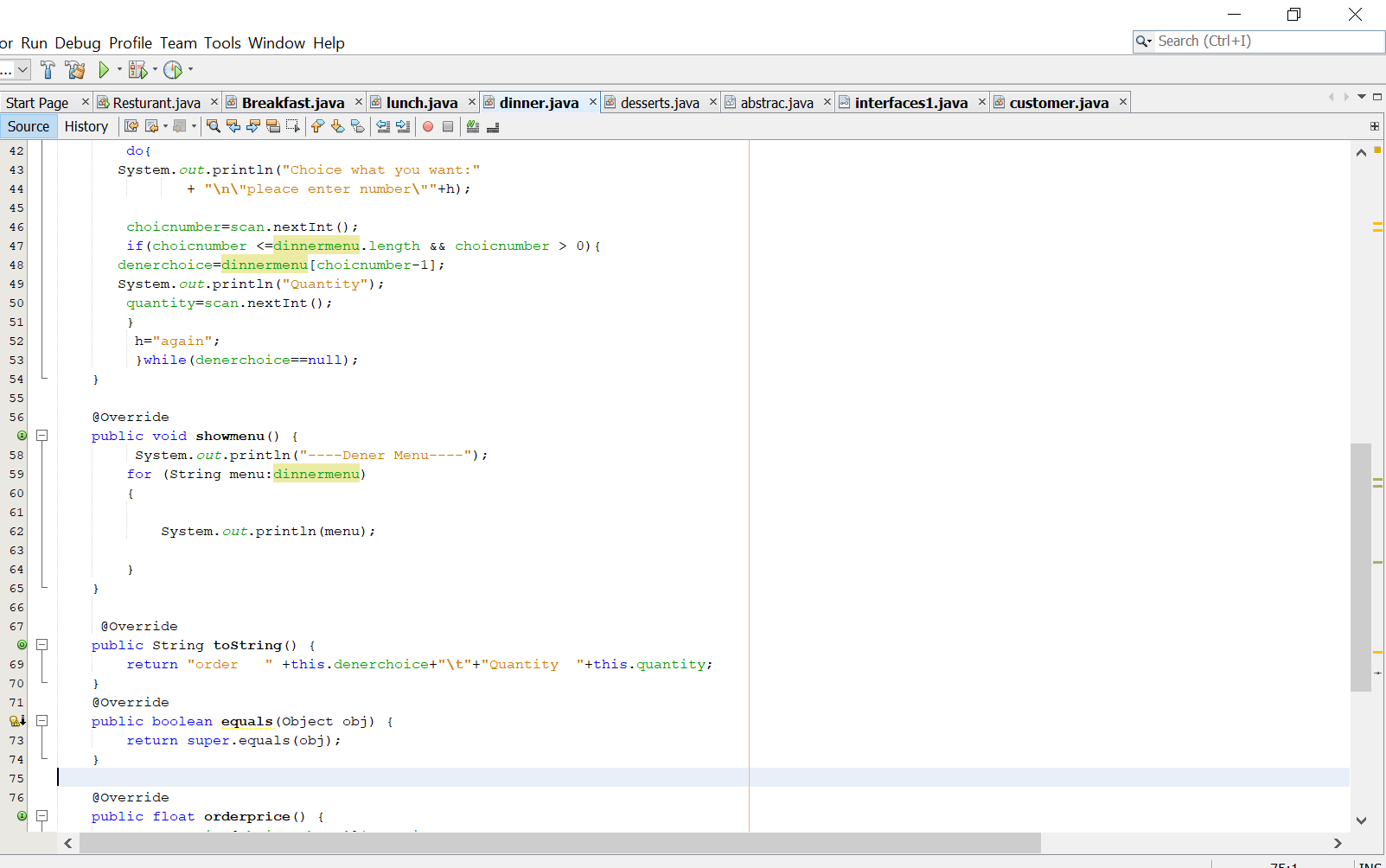This screenshot has height=868, width=1386.
Task: Run the project with green play icon
Action: click(104, 70)
